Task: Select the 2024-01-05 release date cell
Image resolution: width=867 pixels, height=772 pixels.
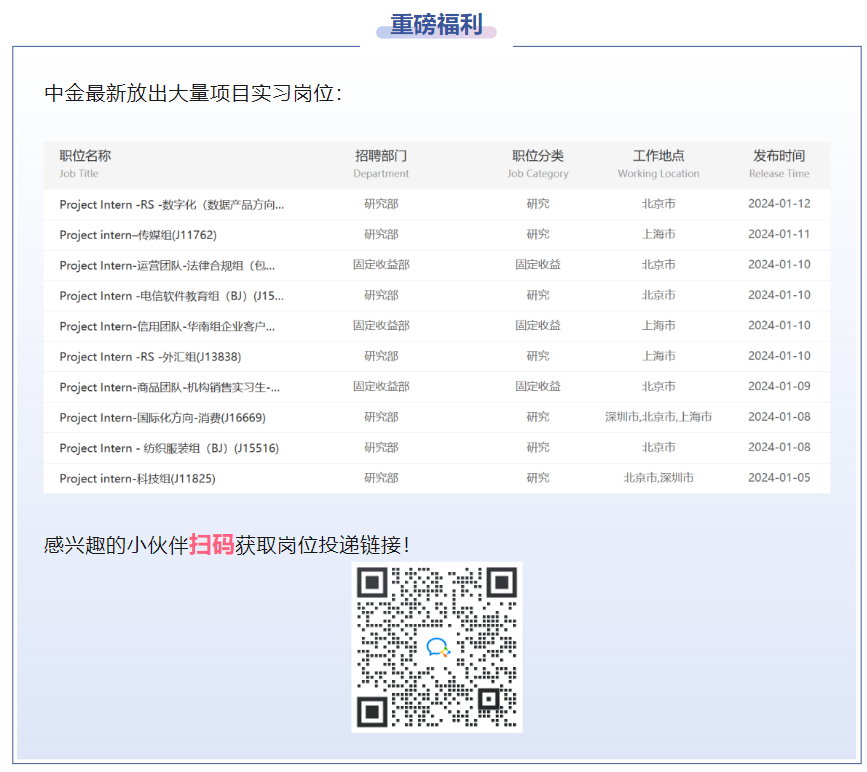Action: [779, 477]
